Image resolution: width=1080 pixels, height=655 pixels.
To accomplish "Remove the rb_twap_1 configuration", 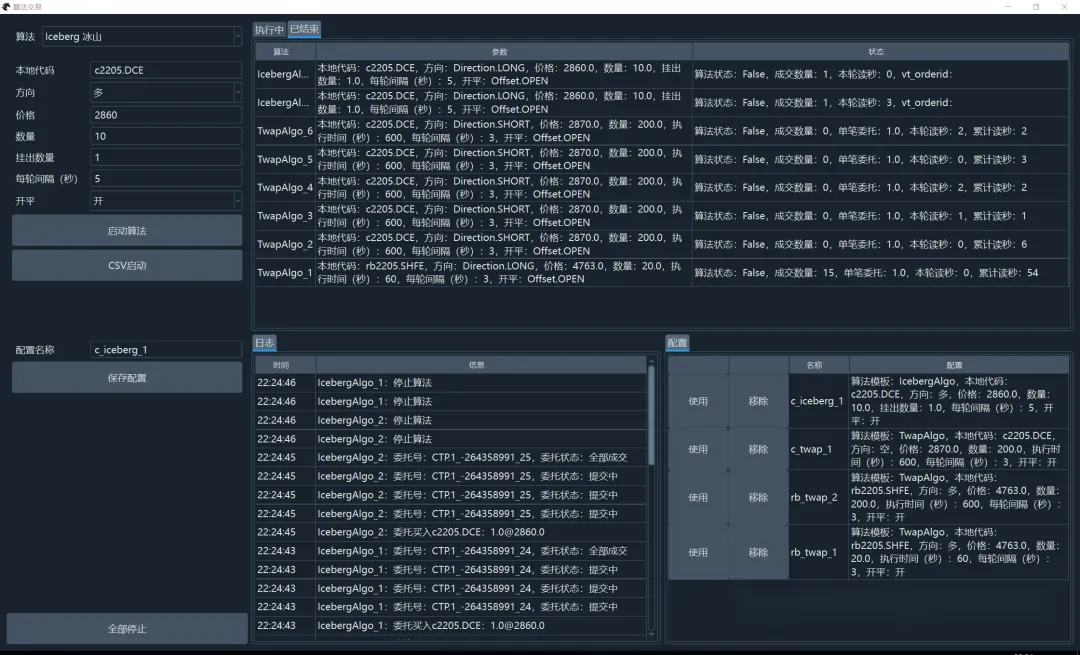I will pos(758,552).
